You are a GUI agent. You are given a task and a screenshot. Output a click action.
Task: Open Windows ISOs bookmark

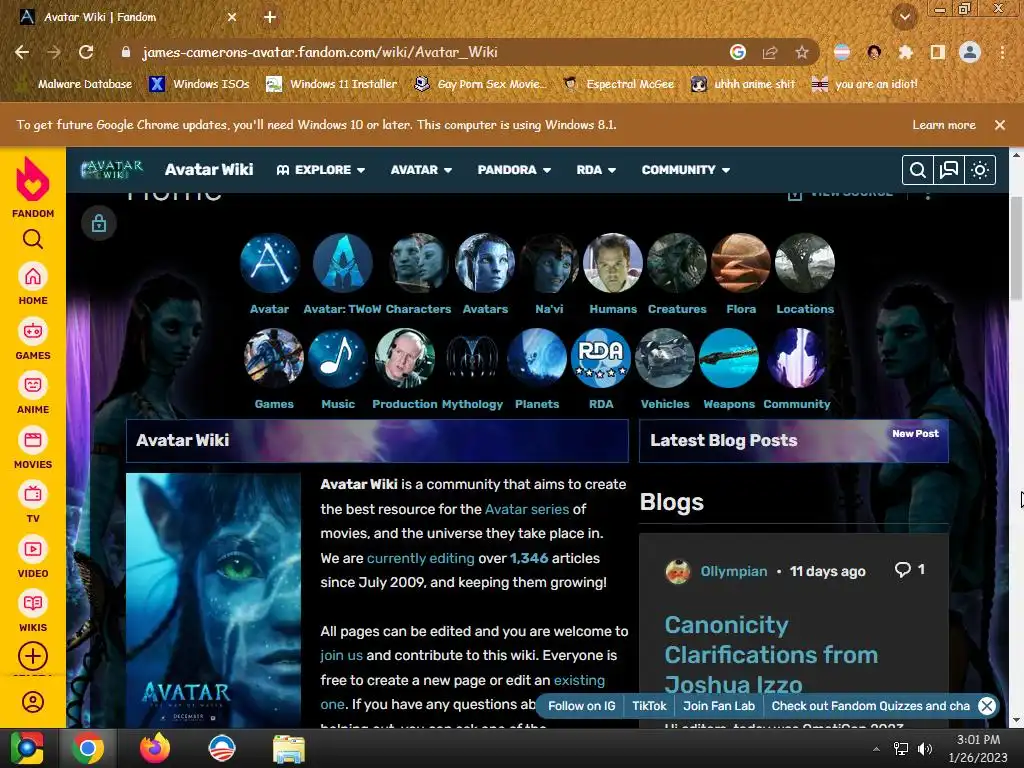[199, 84]
